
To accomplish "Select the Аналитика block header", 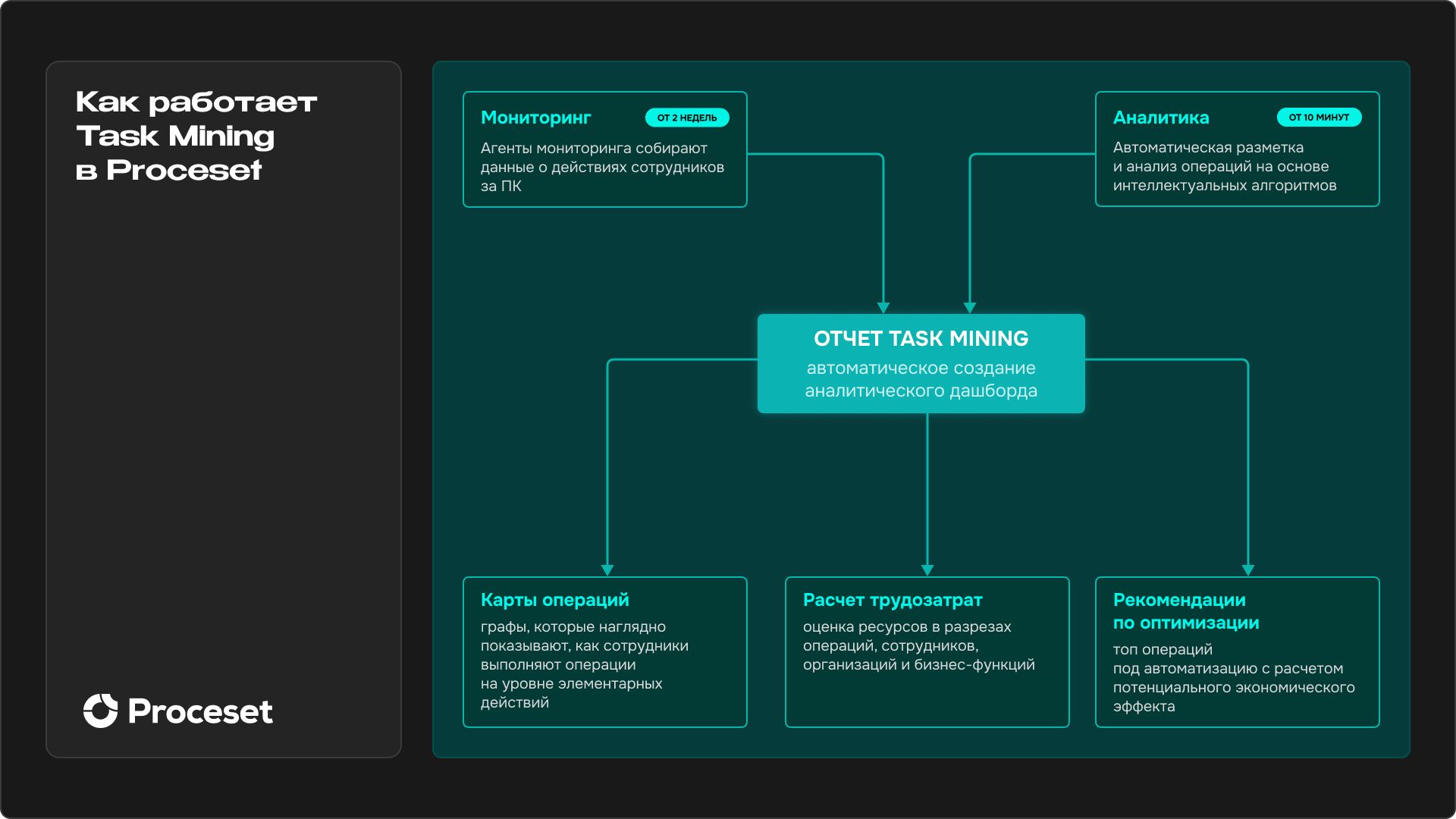I will click(1160, 117).
